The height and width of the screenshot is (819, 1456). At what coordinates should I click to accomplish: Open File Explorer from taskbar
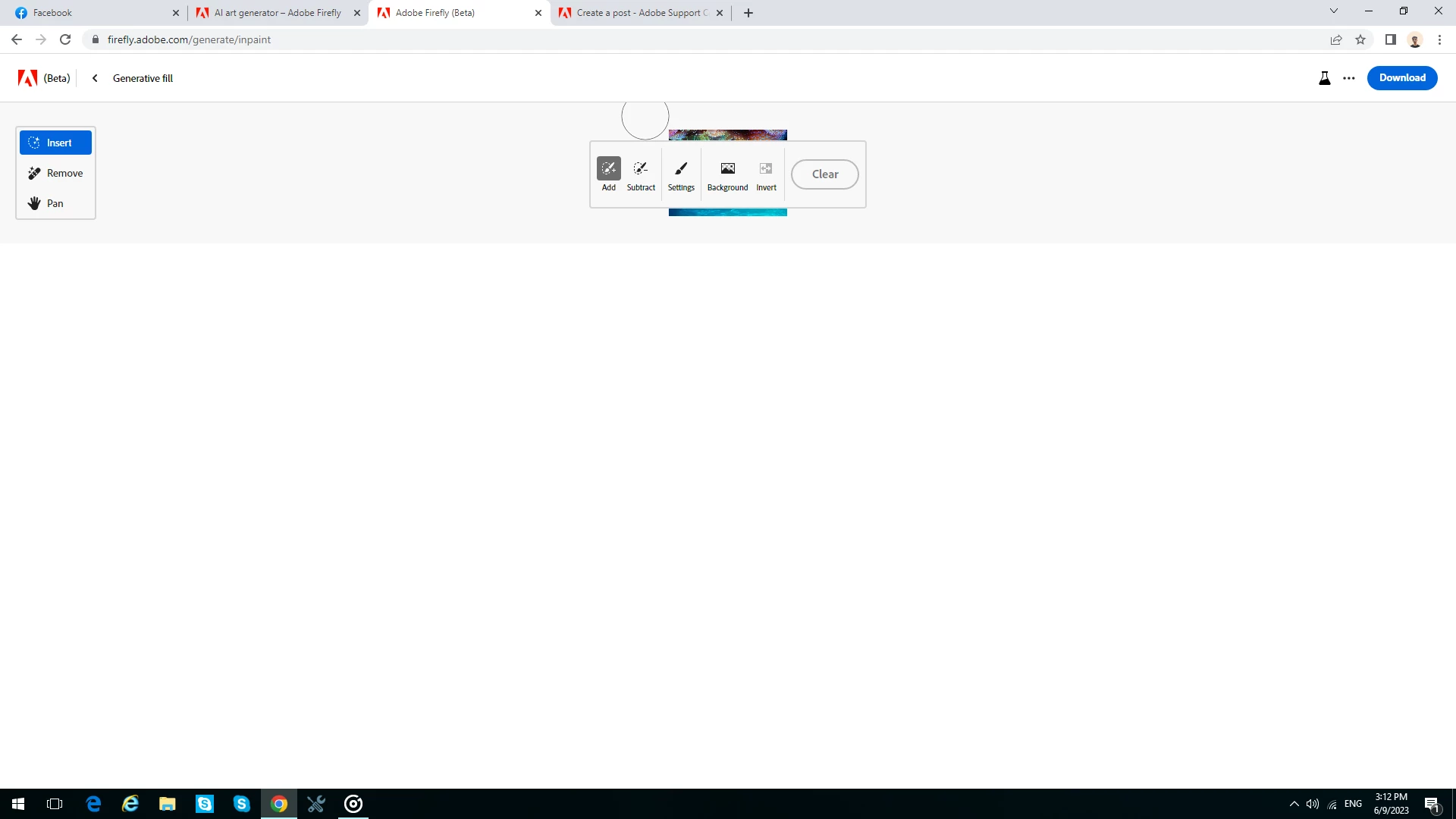point(168,804)
